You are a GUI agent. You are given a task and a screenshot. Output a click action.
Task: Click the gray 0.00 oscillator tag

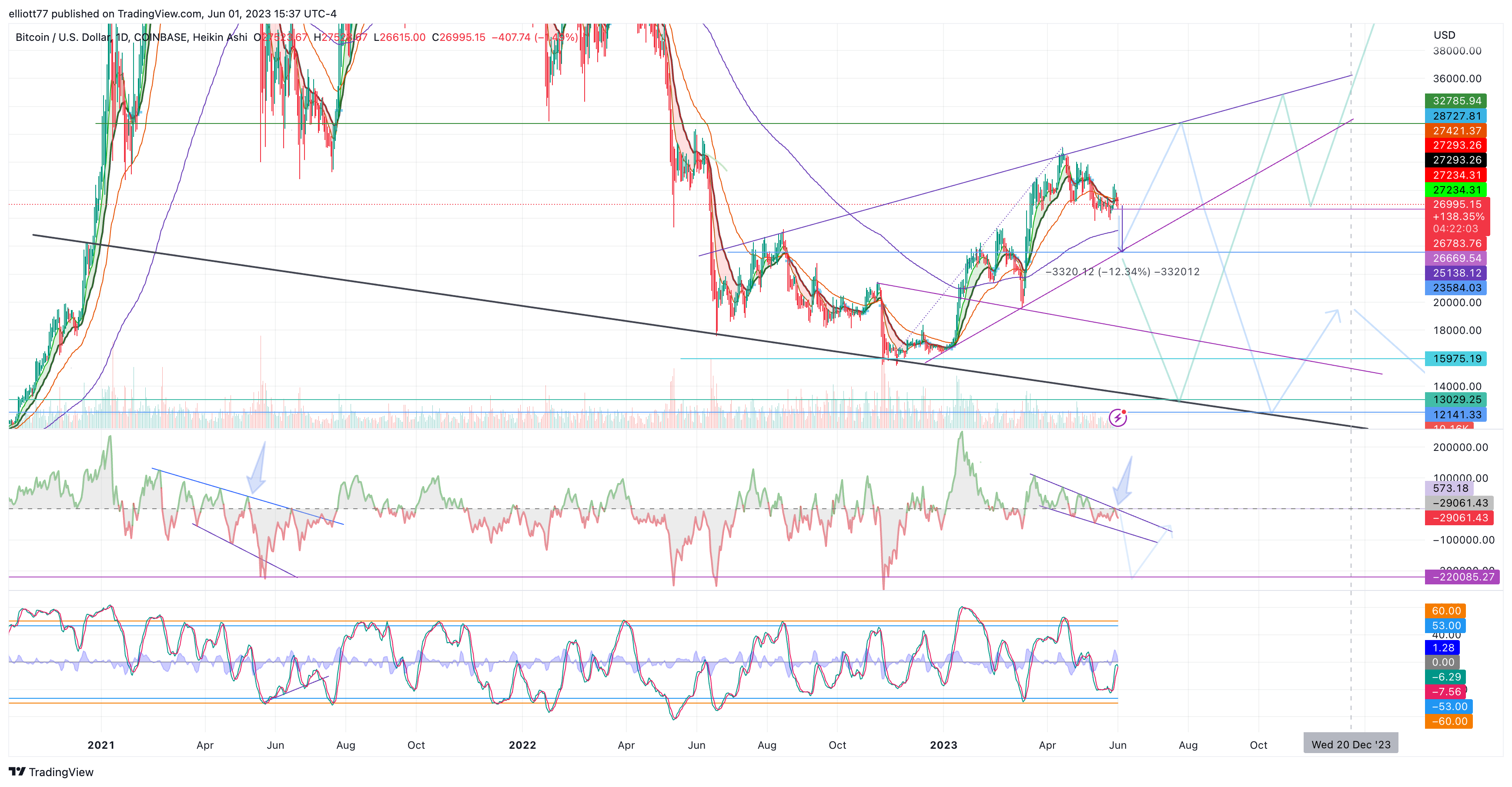tap(1442, 663)
